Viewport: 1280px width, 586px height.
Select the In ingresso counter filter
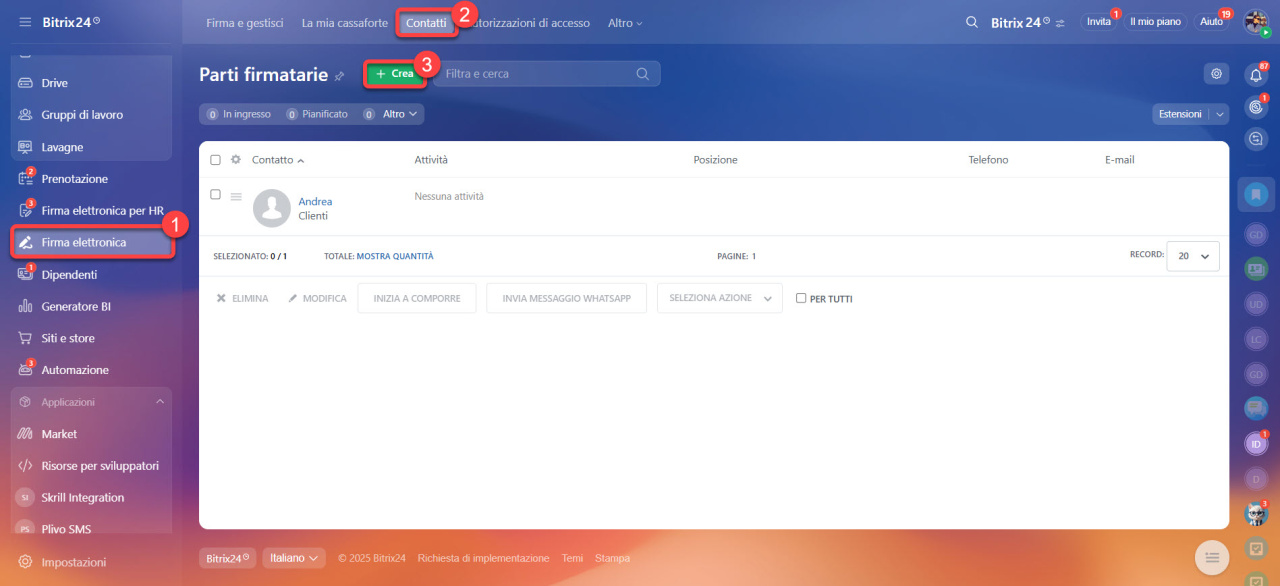click(x=238, y=114)
